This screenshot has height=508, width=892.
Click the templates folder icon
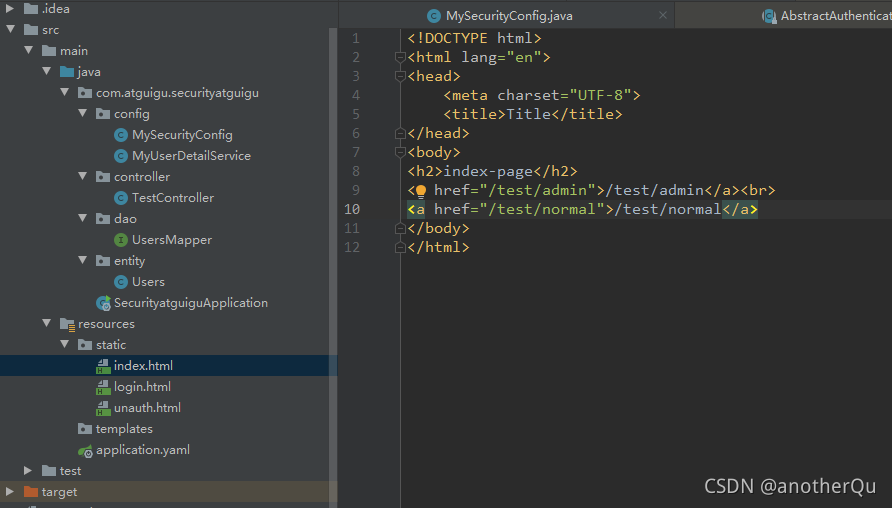85,428
